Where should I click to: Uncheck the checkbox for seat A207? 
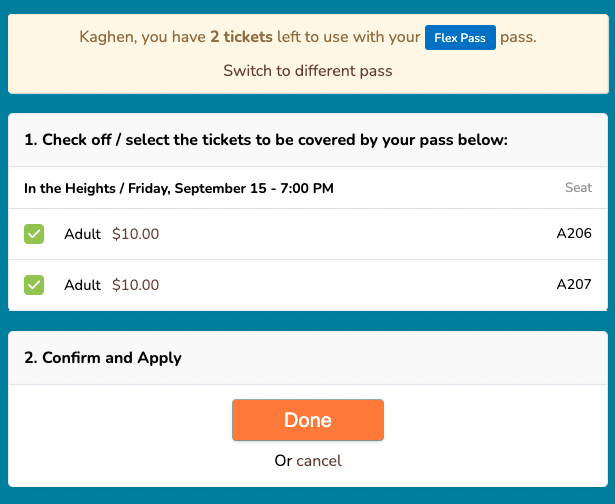[x=34, y=285]
